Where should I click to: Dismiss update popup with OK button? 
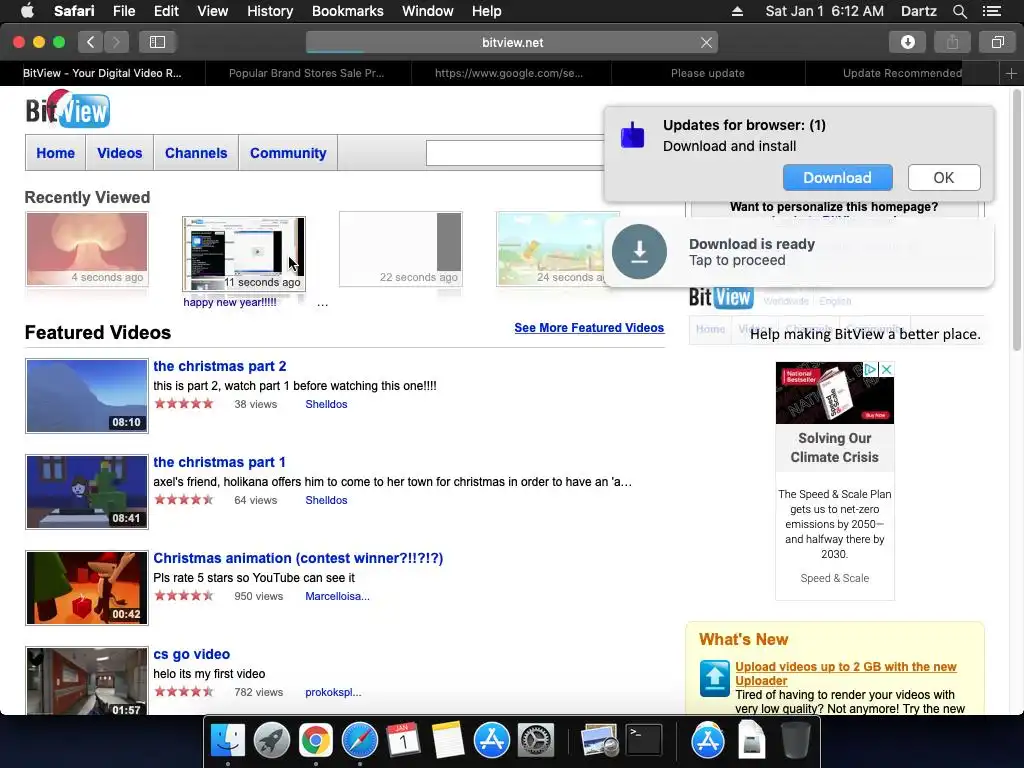[944, 178]
